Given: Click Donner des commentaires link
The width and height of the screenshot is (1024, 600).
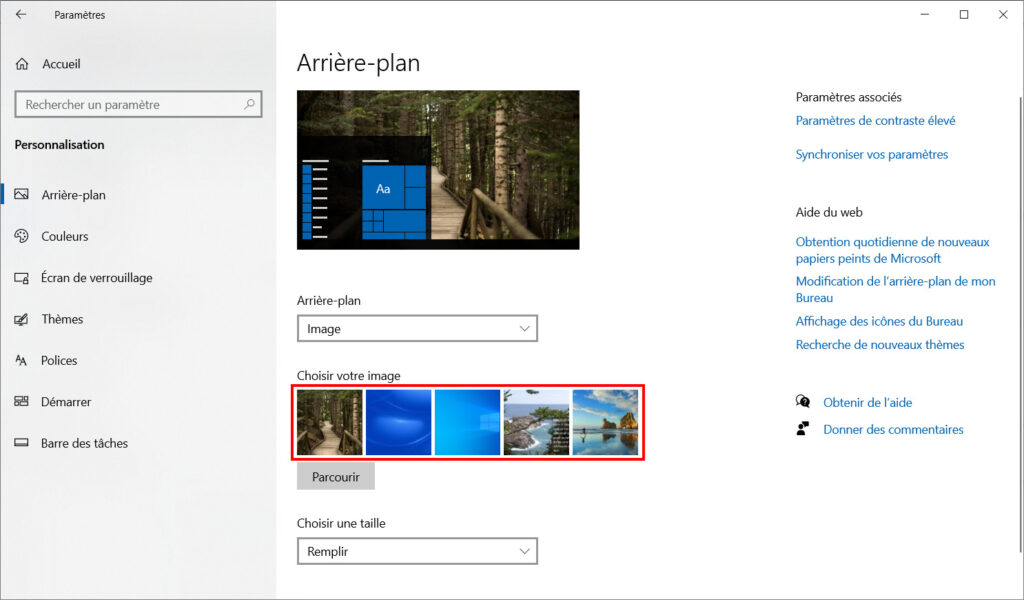Looking at the screenshot, I should (893, 430).
